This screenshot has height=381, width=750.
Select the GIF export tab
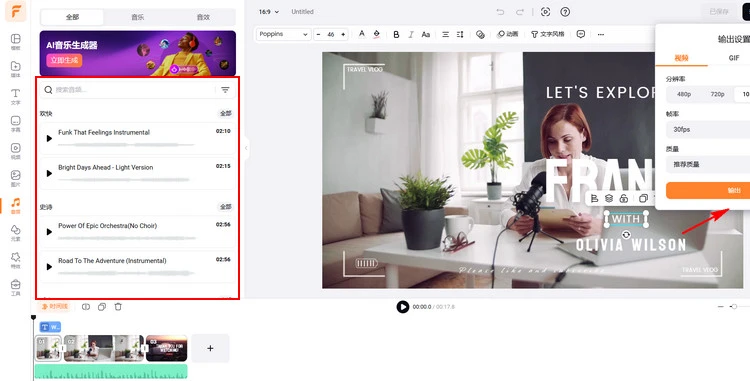click(734, 58)
